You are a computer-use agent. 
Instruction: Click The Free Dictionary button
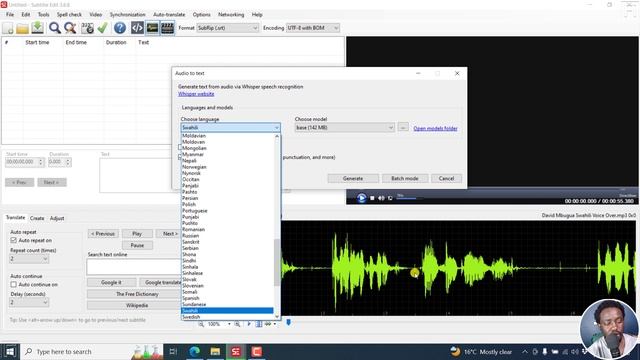tap(137, 294)
